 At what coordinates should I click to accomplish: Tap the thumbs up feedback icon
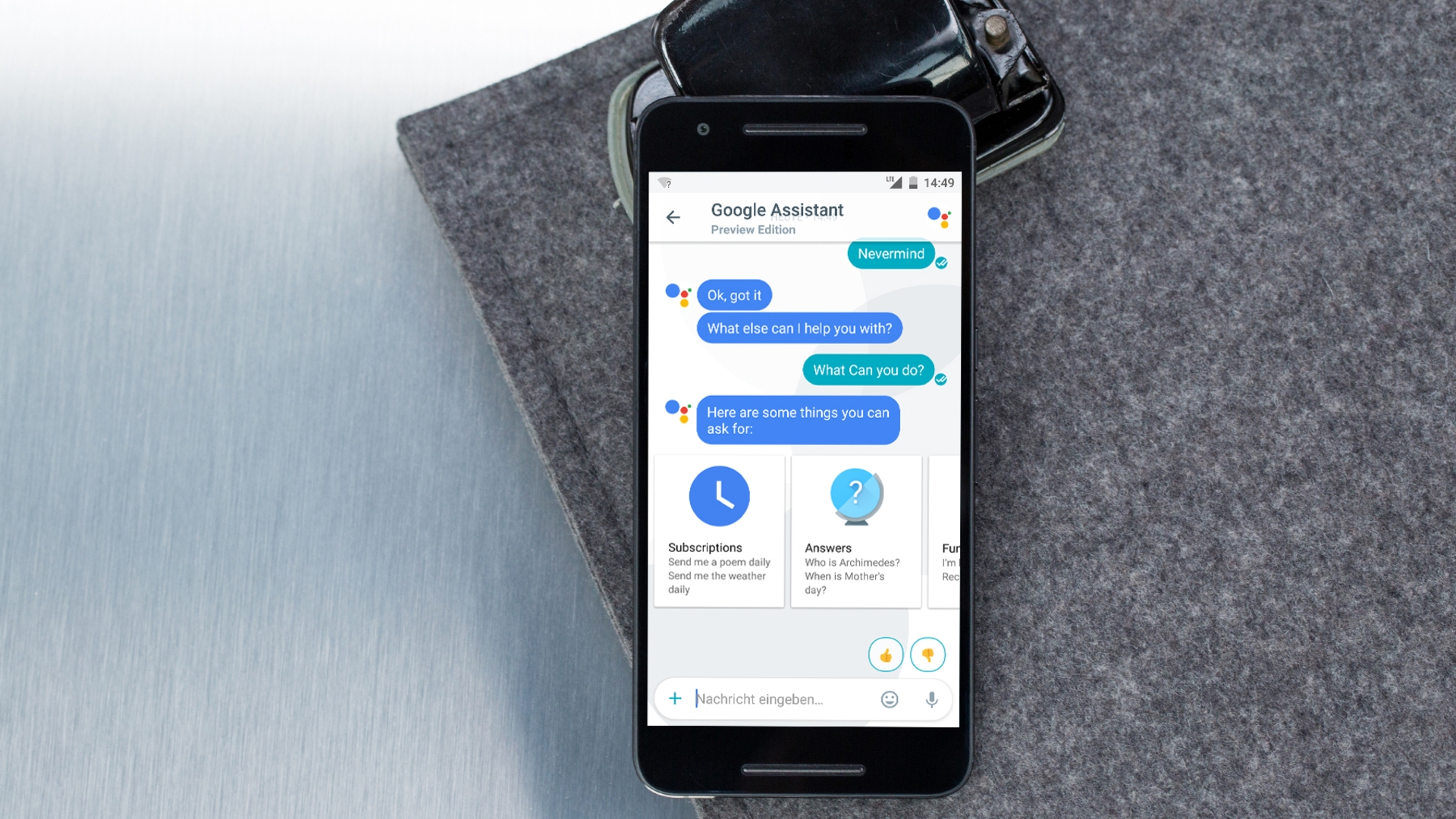click(886, 655)
